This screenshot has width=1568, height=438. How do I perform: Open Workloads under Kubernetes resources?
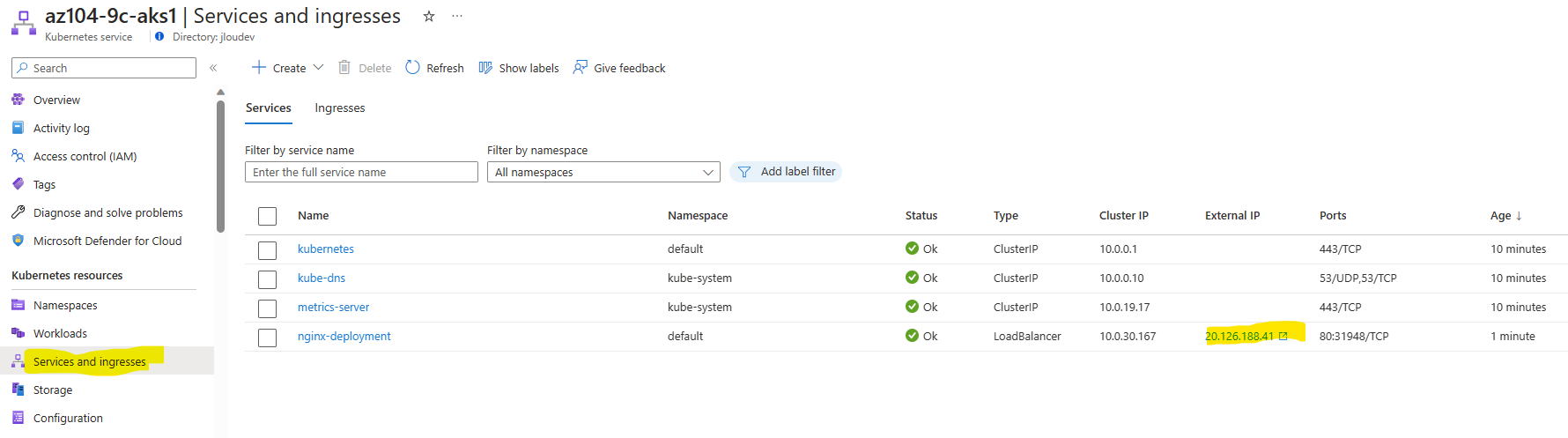pos(60,333)
